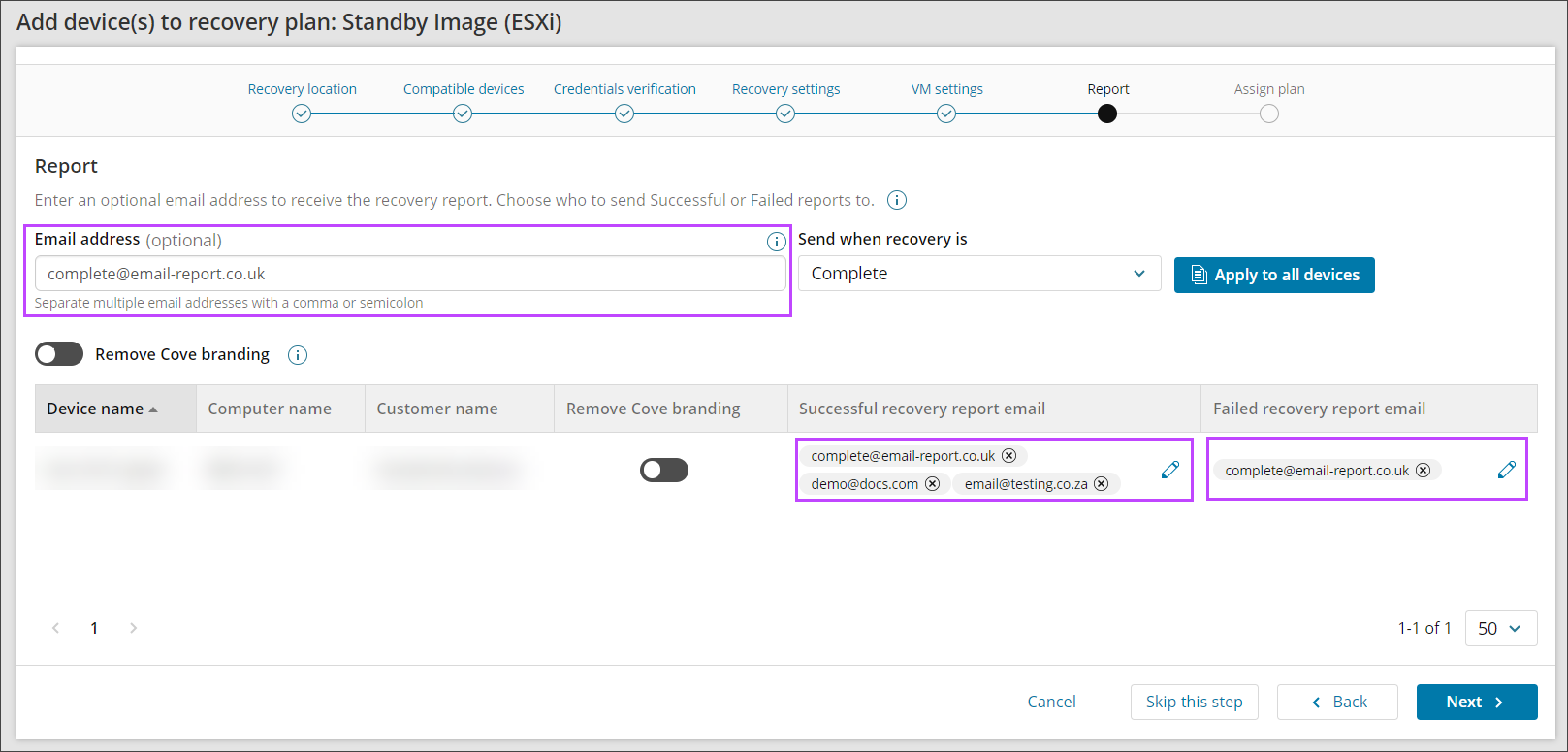This screenshot has height=752, width=1568.
Task: Click info icon next to Remove Cove branding
Action: [298, 355]
